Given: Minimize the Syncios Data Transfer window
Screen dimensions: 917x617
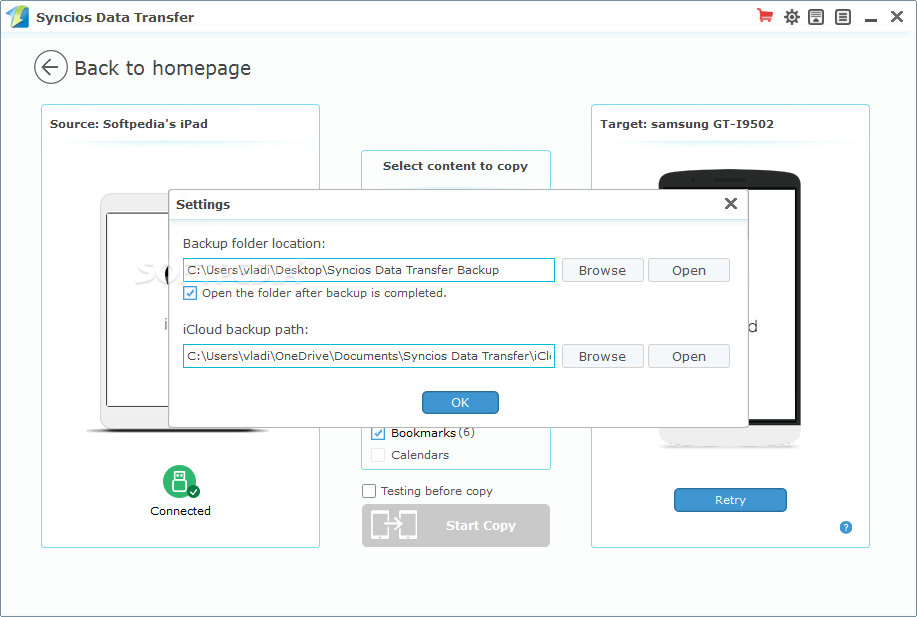Looking at the screenshot, I should click(871, 18).
